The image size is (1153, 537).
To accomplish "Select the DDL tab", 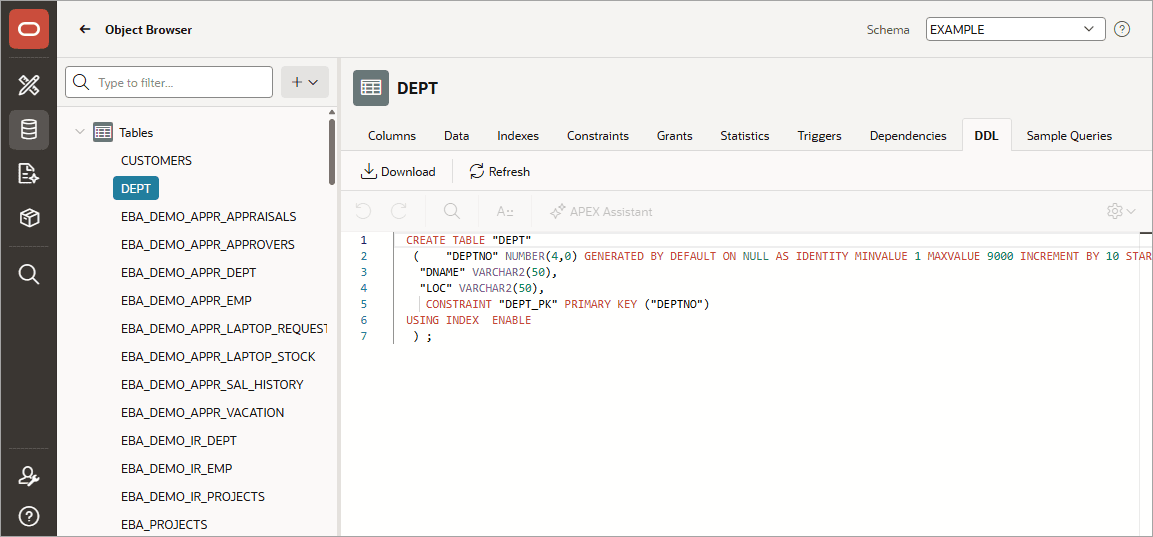I will [x=986, y=135].
